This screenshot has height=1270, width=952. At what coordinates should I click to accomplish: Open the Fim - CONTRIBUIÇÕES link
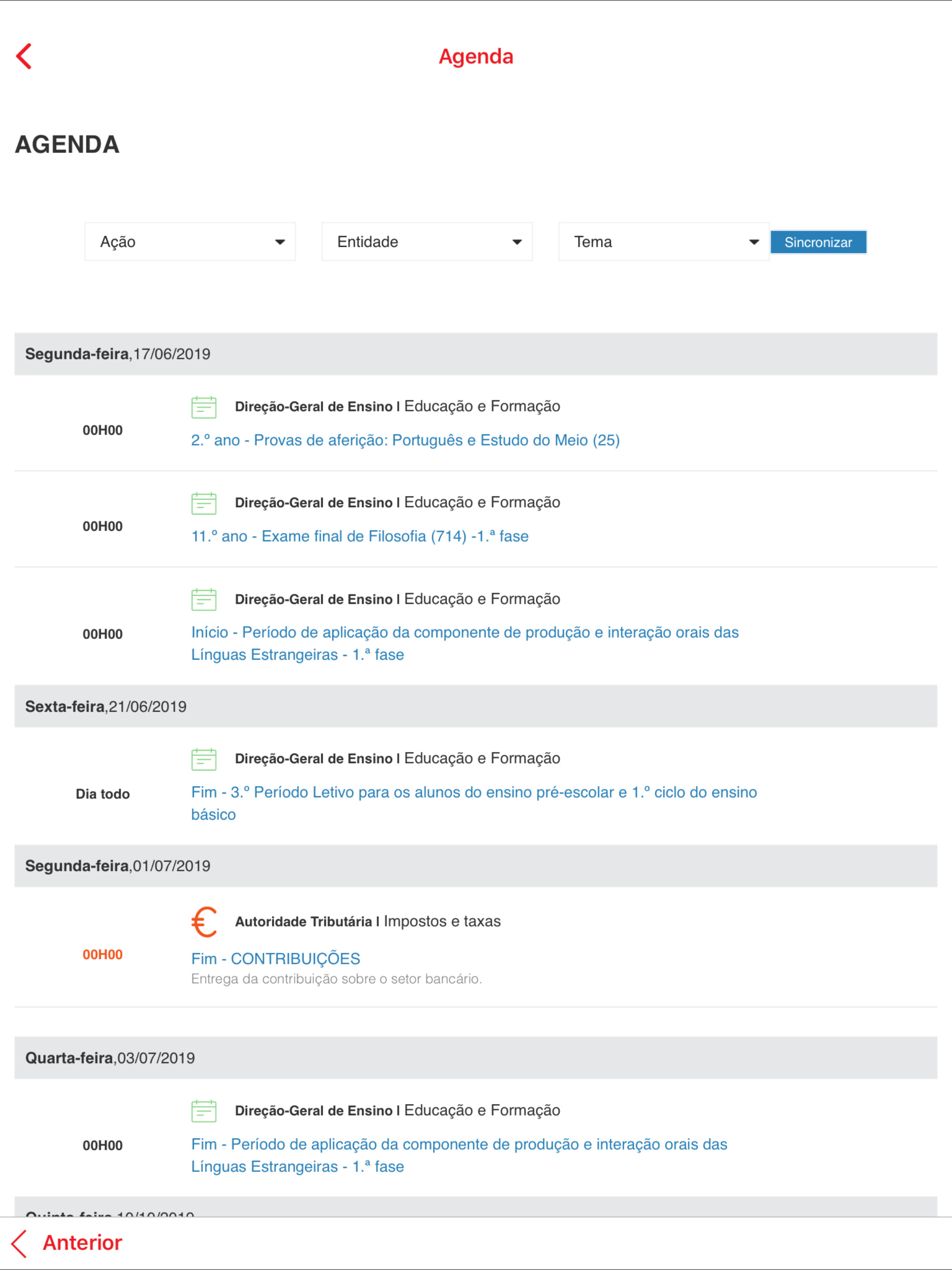pos(276,958)
